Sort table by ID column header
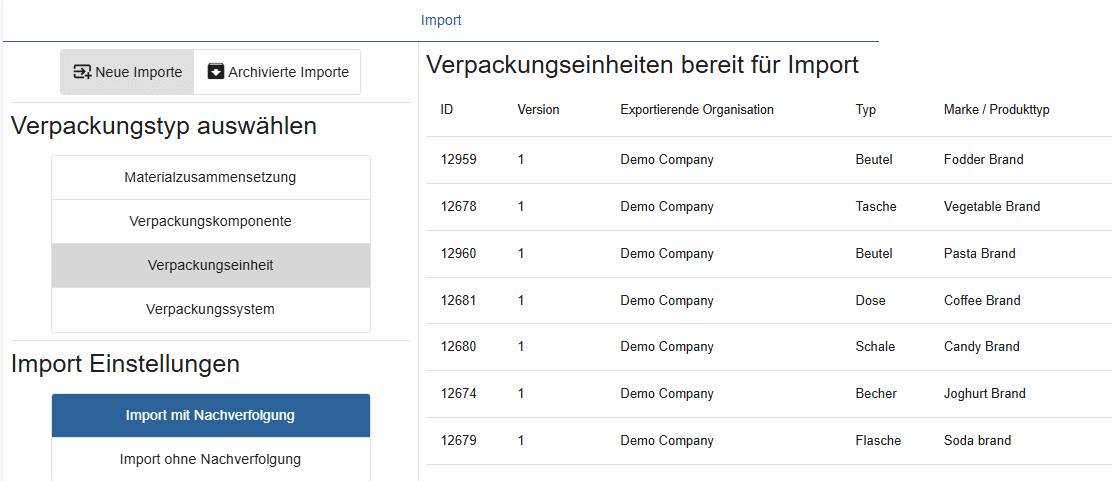This screenshot has width=1112, height=481. [447, 110]
